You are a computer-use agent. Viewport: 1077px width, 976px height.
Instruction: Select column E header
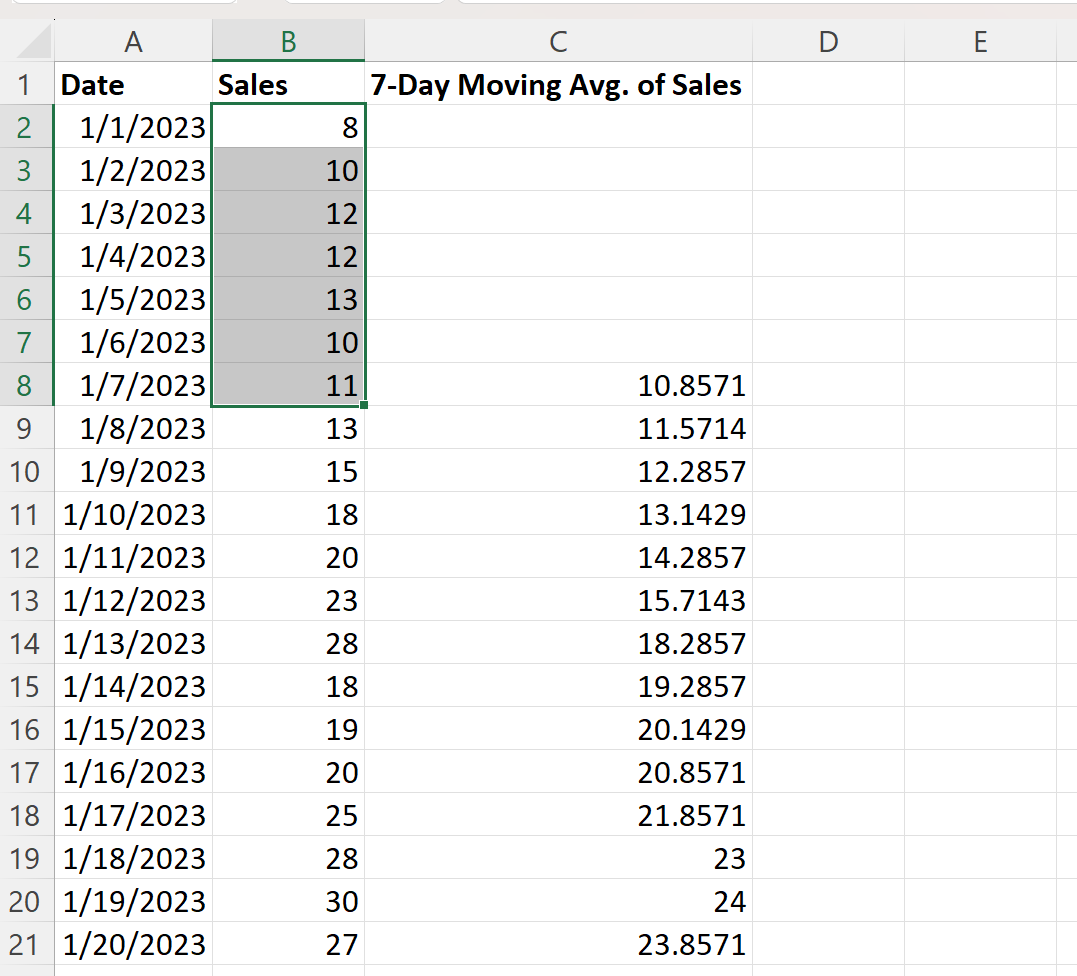click(x=980, y=42)
